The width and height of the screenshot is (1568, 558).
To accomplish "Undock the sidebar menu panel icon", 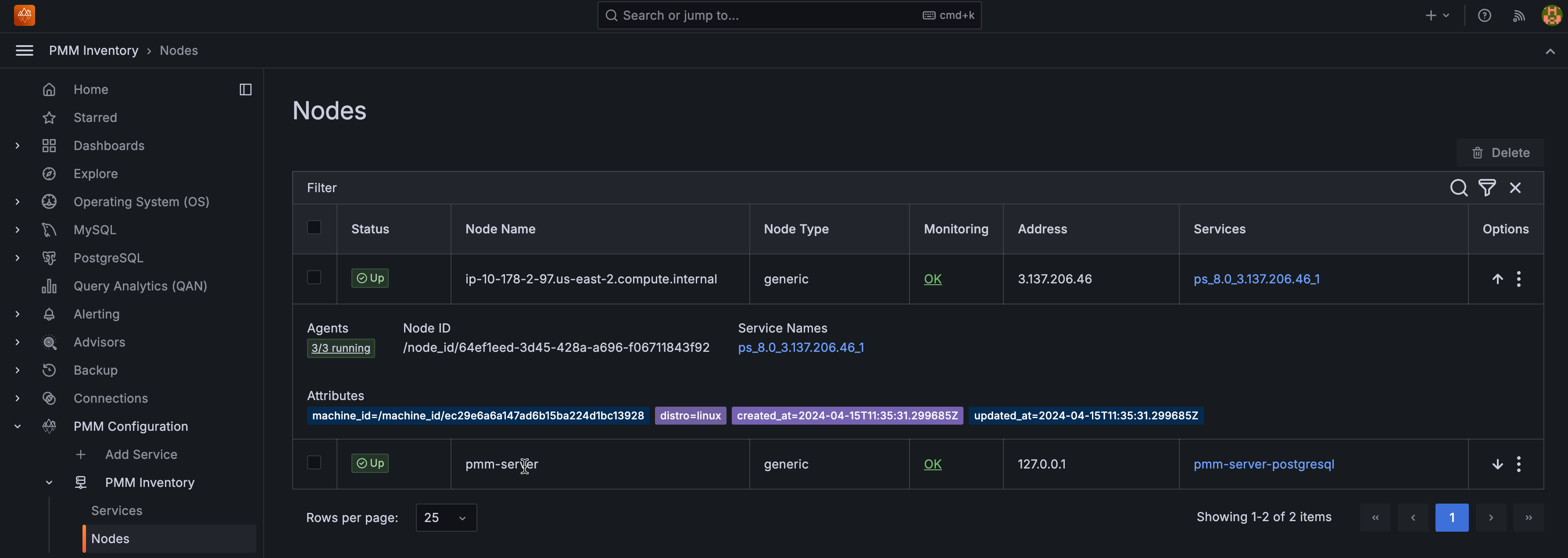I will coord(245,89).
